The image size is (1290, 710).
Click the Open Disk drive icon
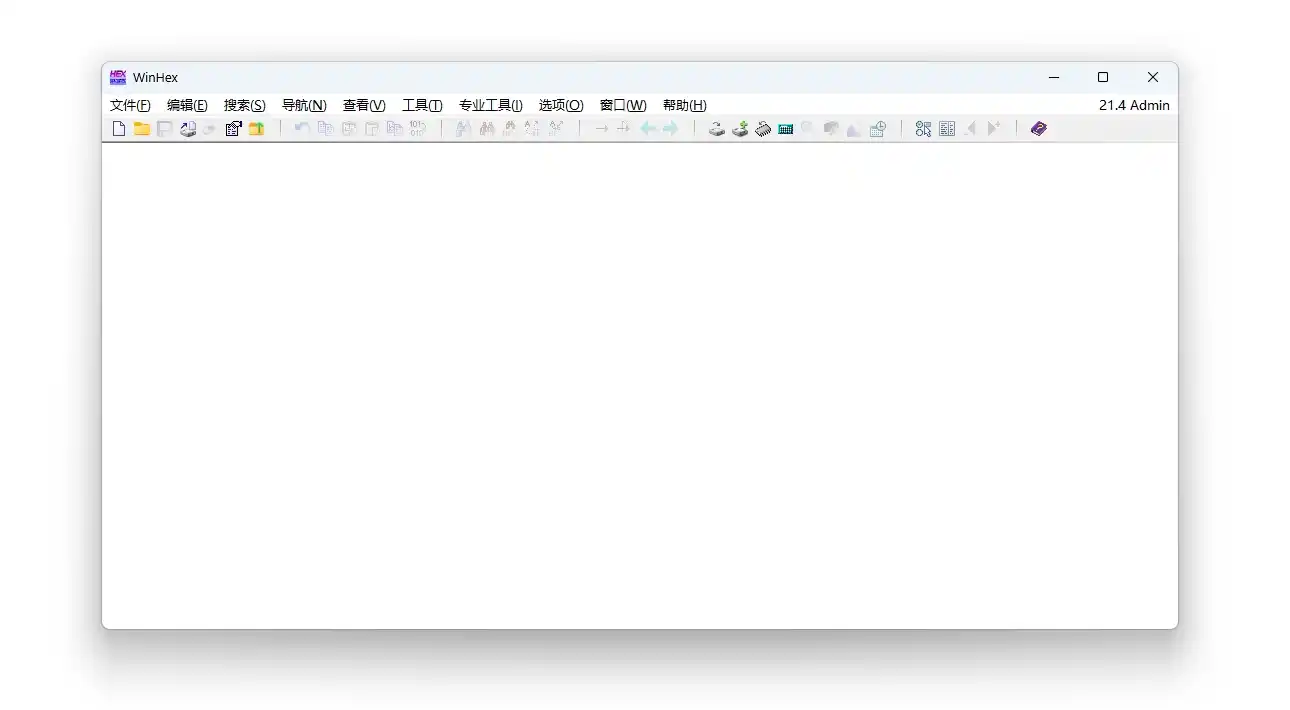pos(717,129)
